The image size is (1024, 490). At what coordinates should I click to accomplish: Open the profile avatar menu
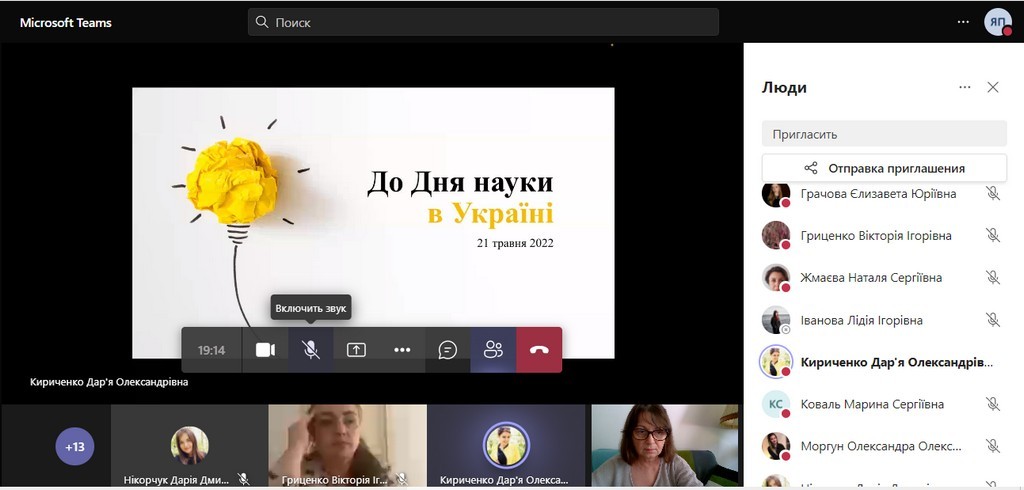coord(997,22)
